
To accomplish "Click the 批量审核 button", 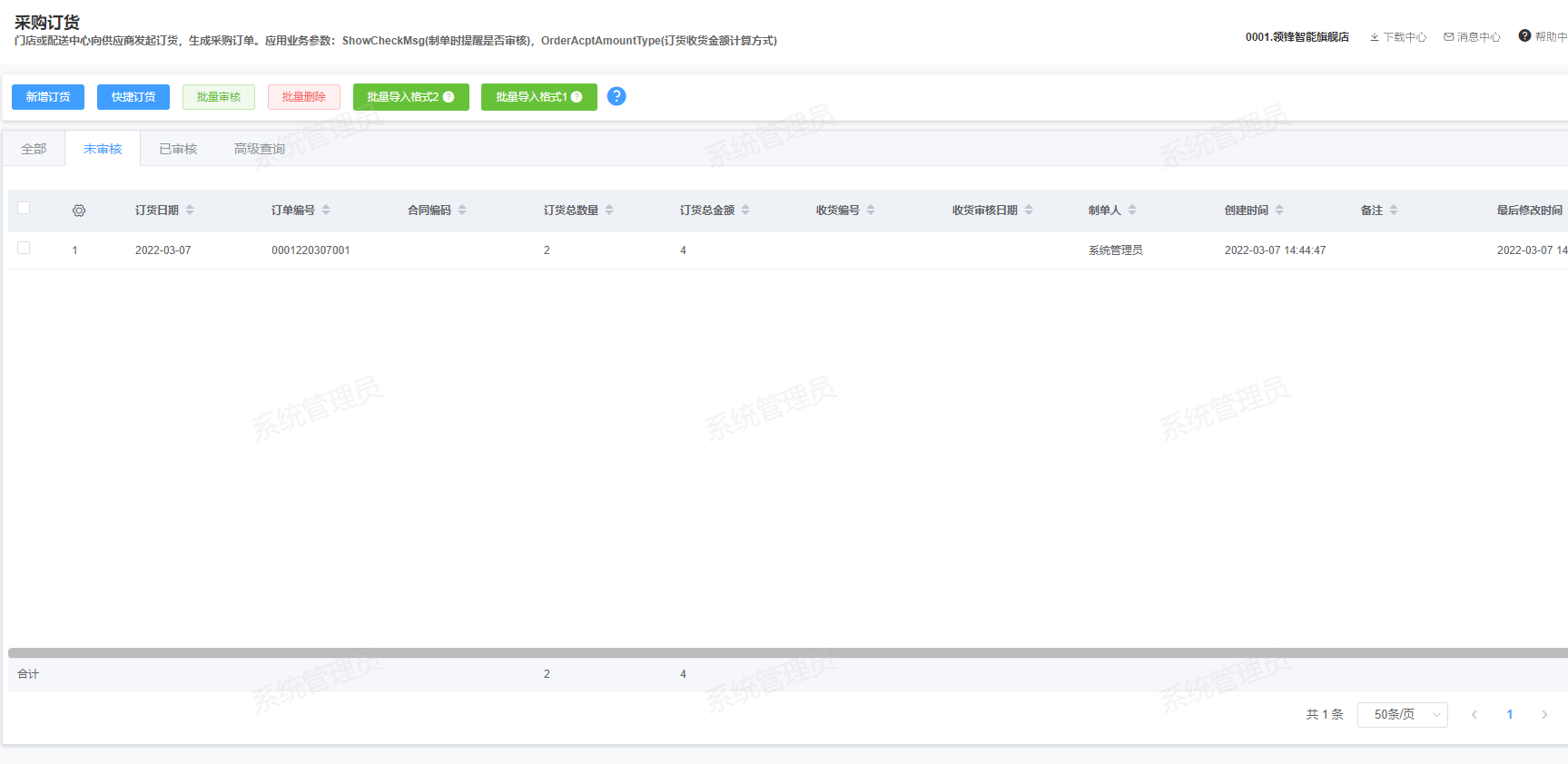I will (219, 97).
